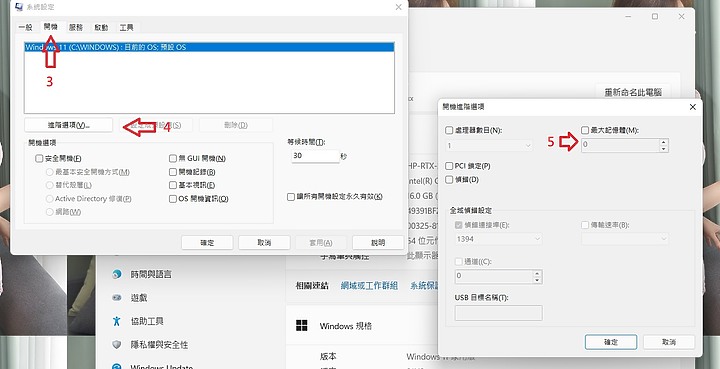Close the 系統設定 window with X
The height and width of the screenshot is (369, 720).
tap(398, 7)
